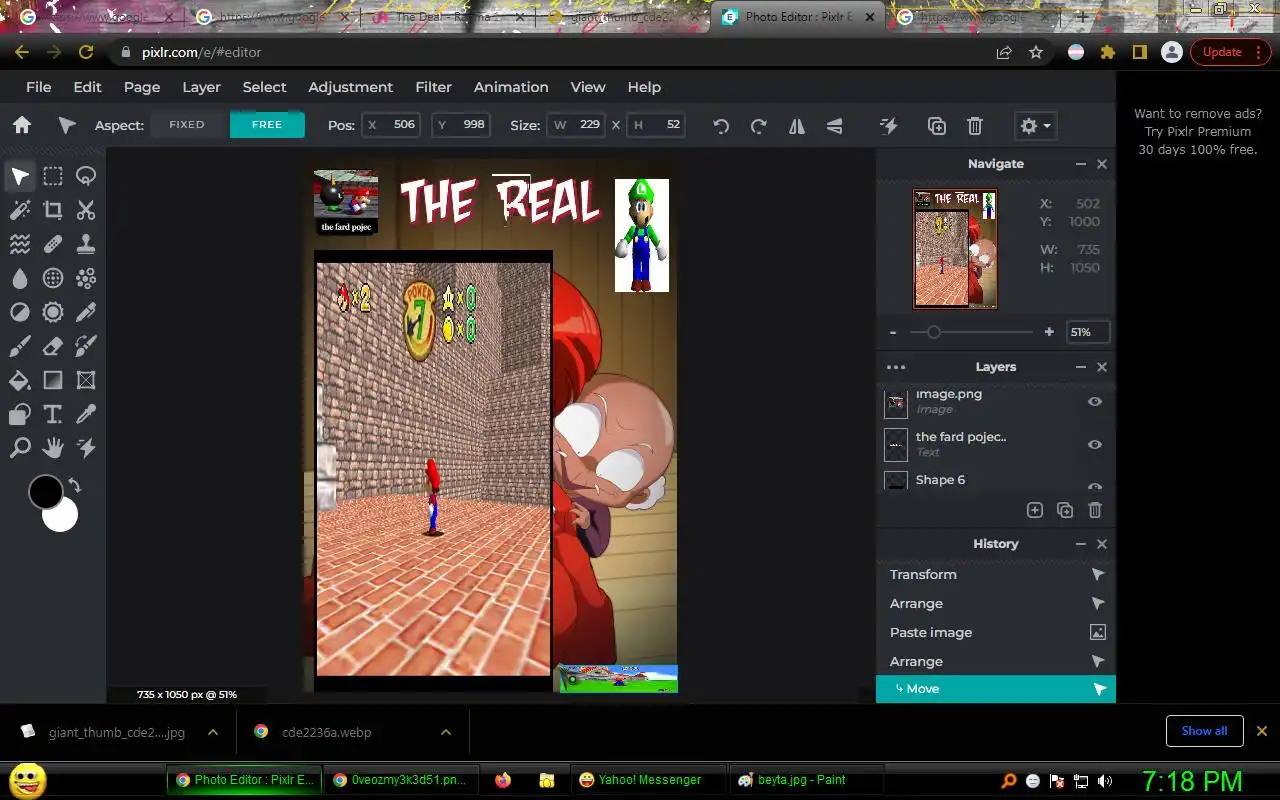Open the Layer menu
The image size is (1280, 800).
tap(201, 87)
